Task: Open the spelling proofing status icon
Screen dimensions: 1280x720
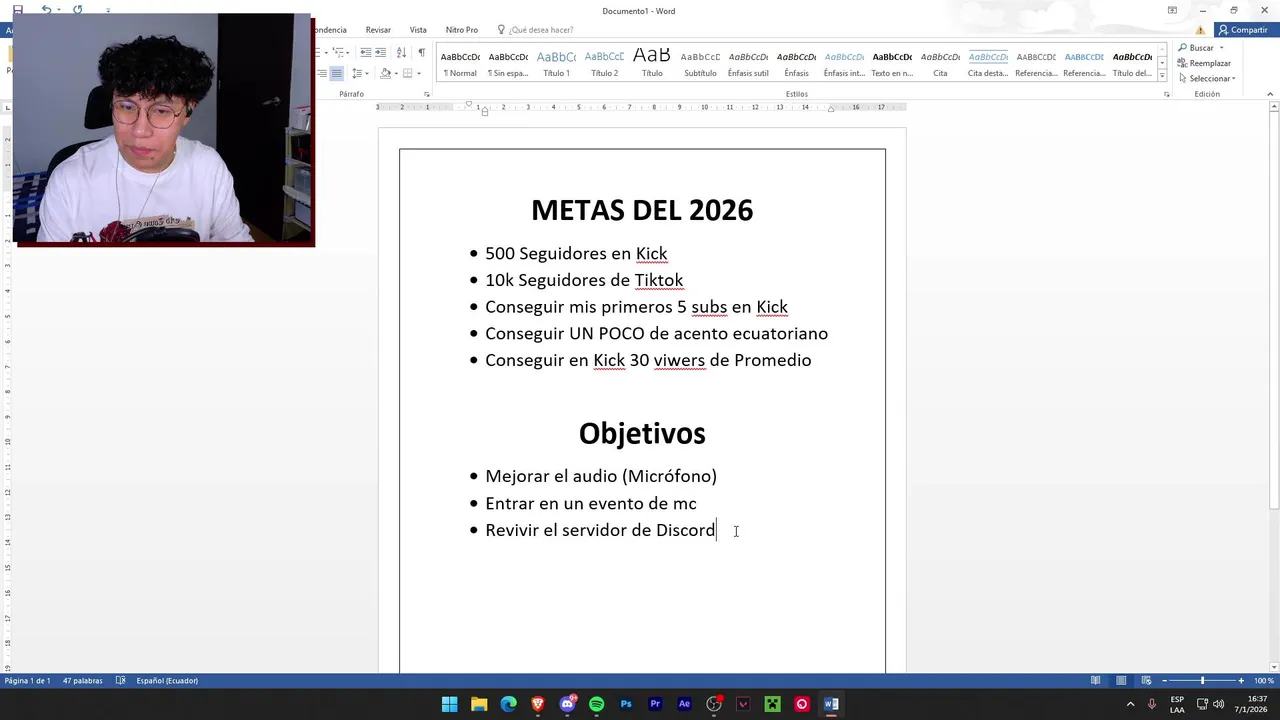Action: pos(121,681)
